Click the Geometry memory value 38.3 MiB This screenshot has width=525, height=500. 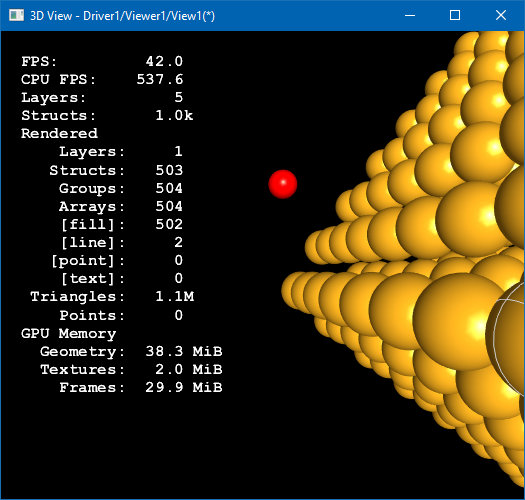point(184,351)
